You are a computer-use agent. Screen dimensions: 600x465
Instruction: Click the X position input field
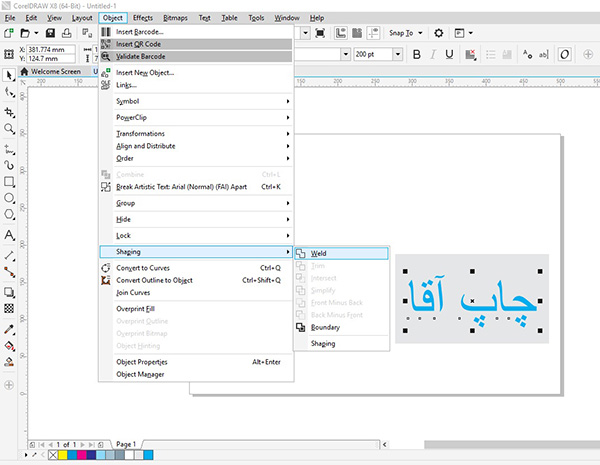[51, 50]
